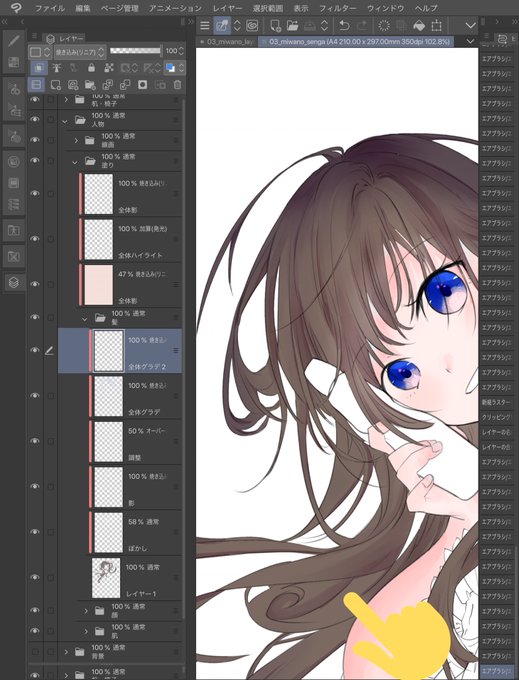519x680 pixels.
Task: Hide the 人物 folder
Action: pyautogui.click(x=35, y=119)
